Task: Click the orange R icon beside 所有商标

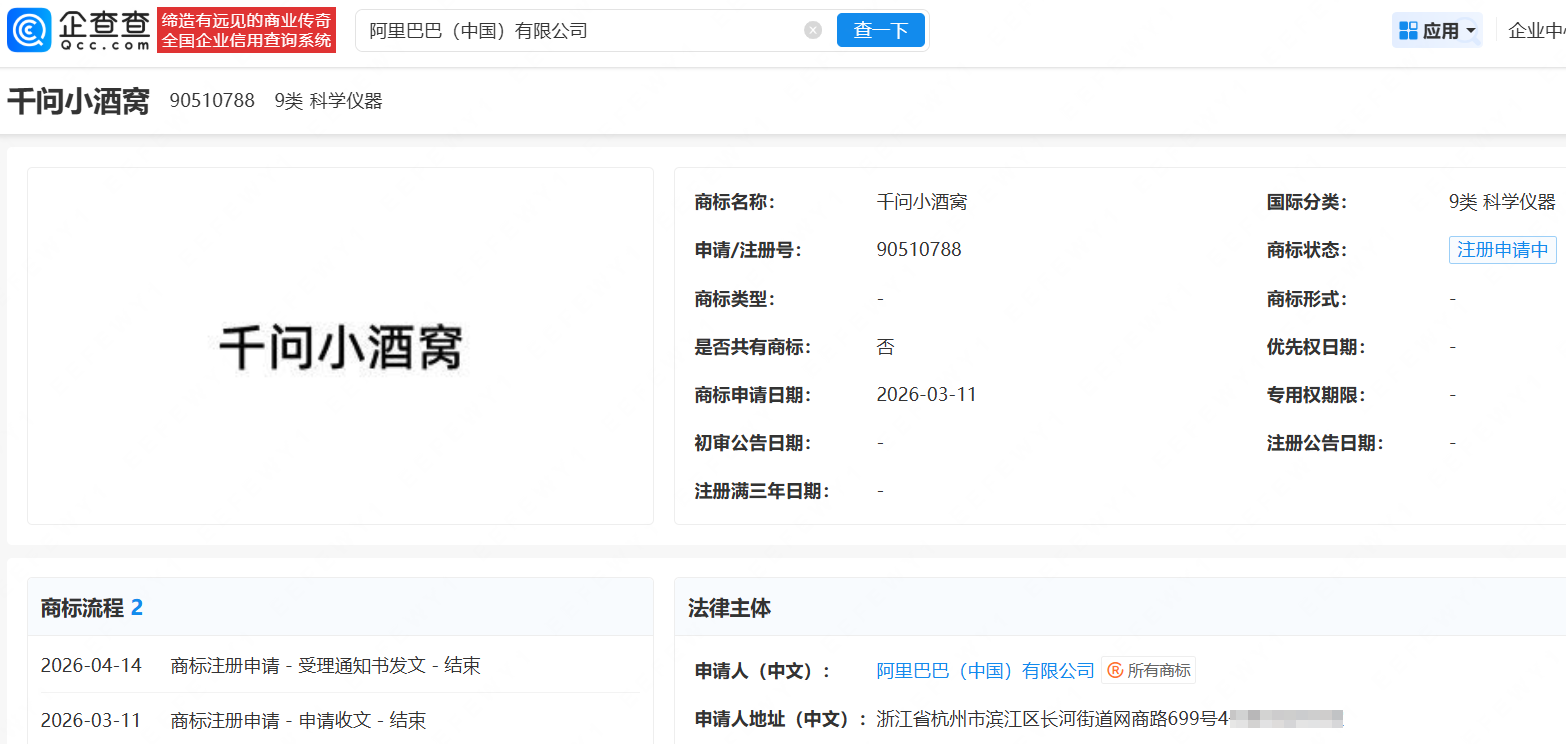Action: point(1114,671)
